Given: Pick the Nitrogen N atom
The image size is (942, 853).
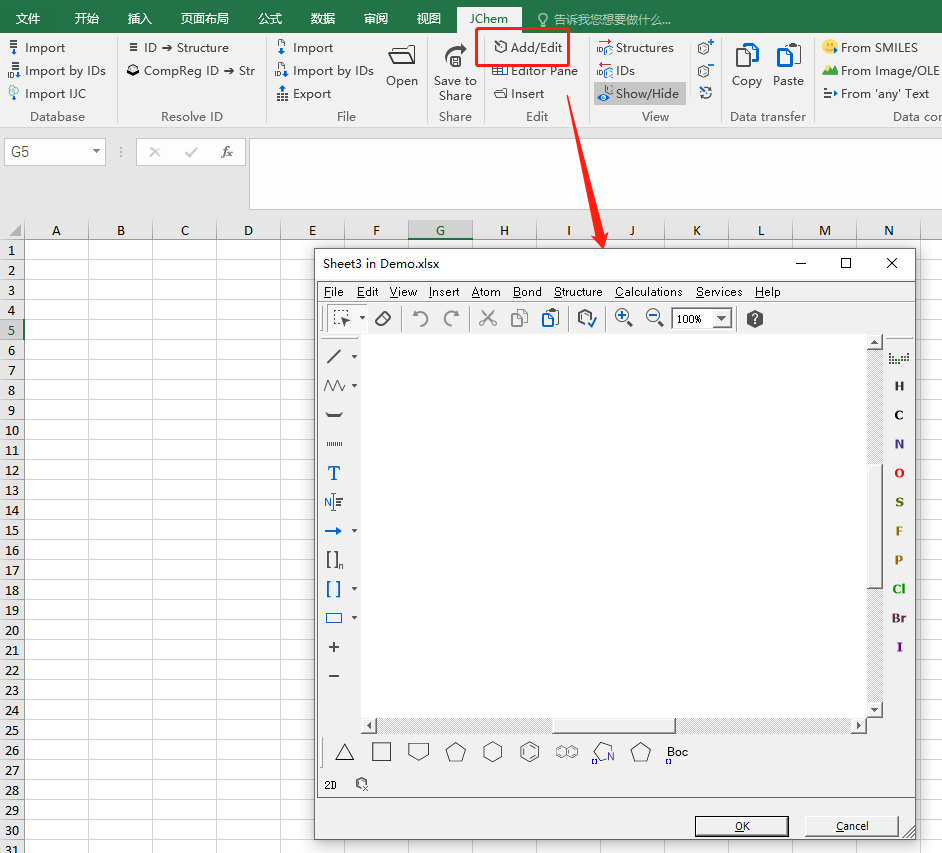Looking at the screenshot, I should pos(899,444).
